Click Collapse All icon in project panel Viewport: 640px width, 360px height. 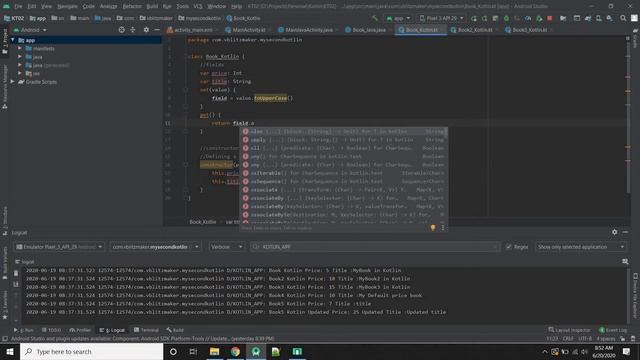pos(133,30)
